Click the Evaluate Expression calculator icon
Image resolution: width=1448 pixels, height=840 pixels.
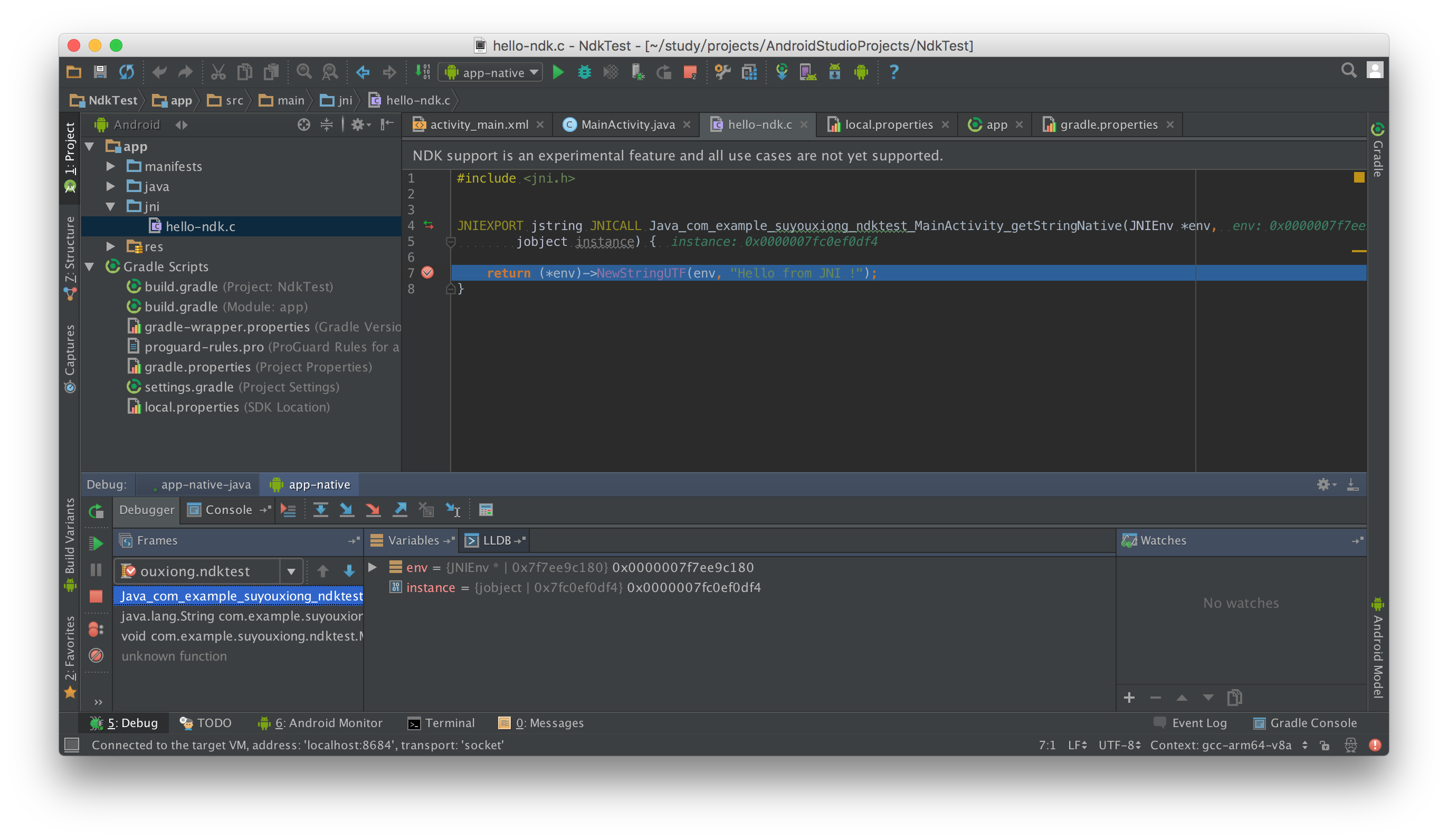click(485, 510)
